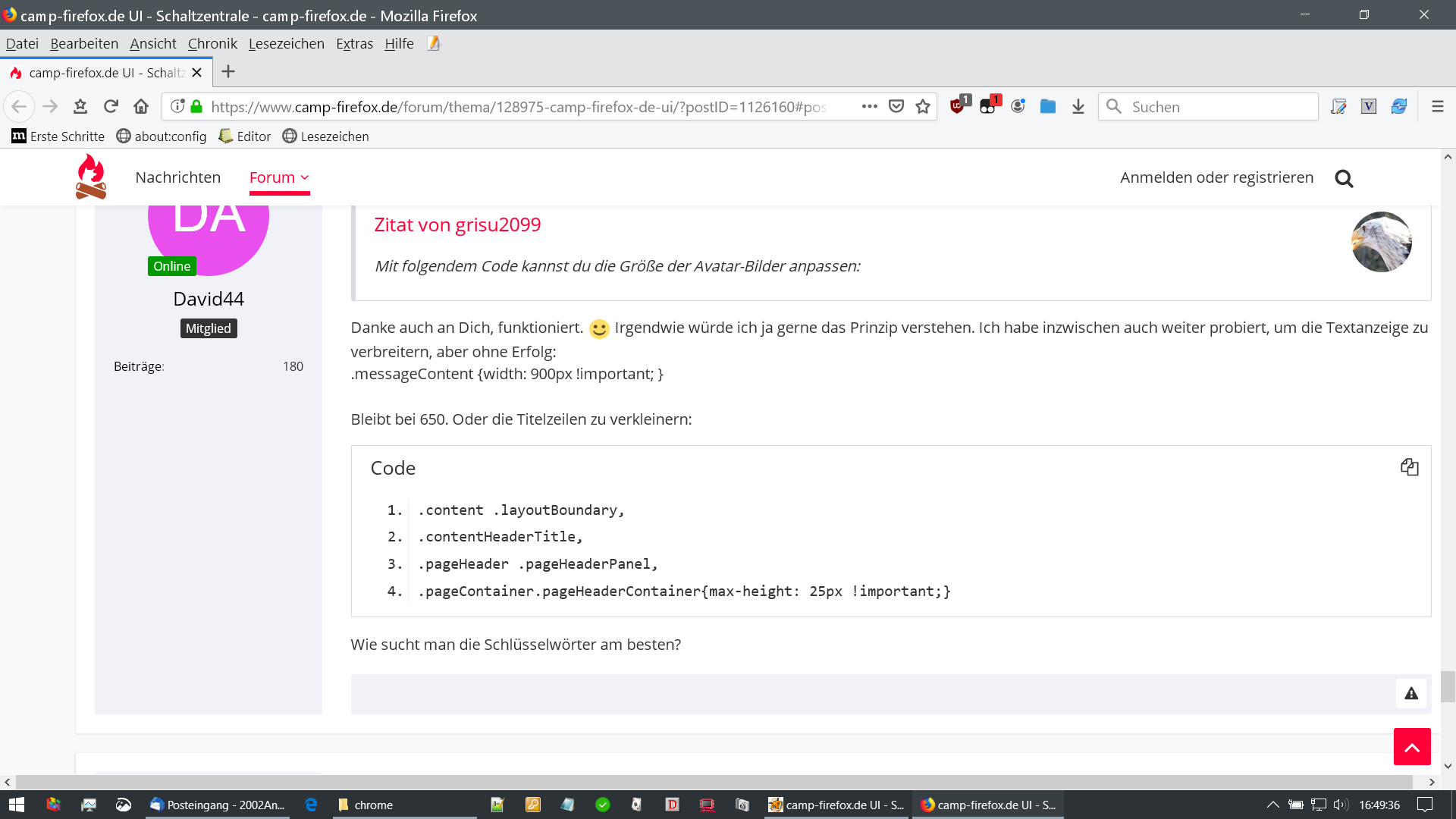Viewport: 1456px width, 819px height.
Task: Open a new tab with plus button
Action: [x=228, y=72]
